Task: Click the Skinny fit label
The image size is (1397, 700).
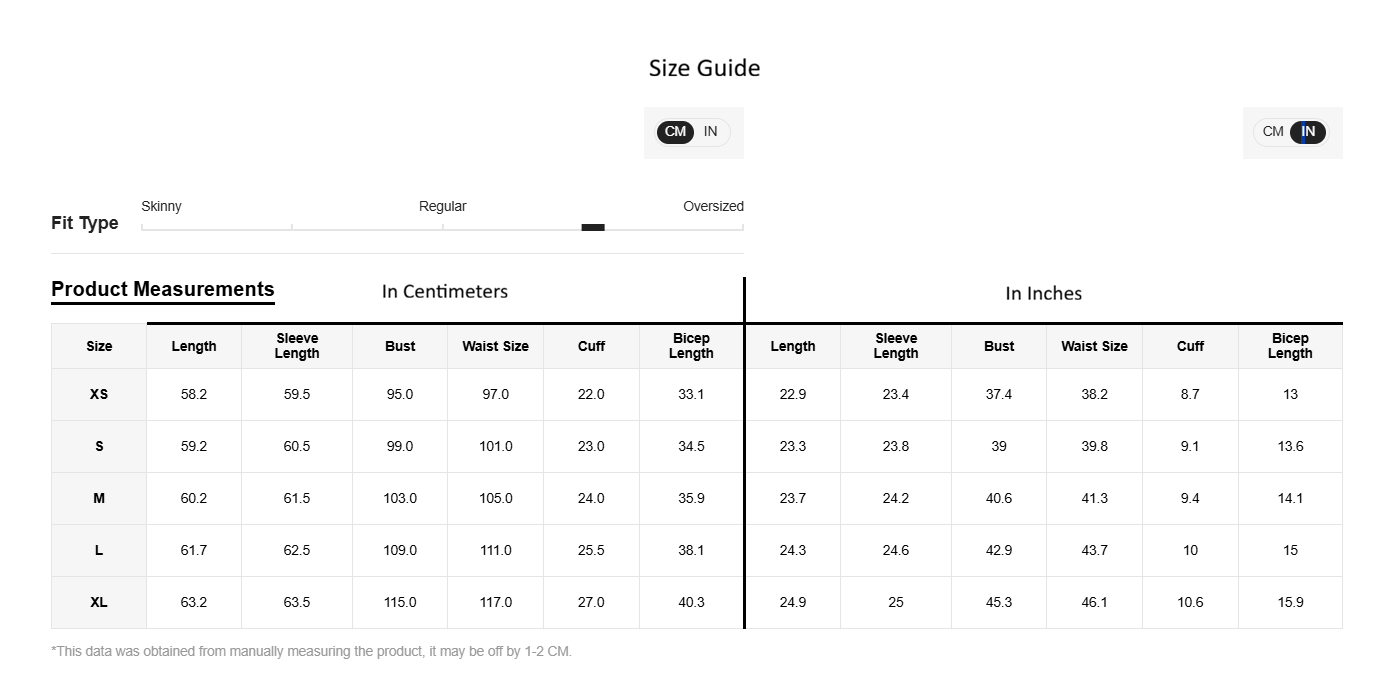Action: point(161,206)
